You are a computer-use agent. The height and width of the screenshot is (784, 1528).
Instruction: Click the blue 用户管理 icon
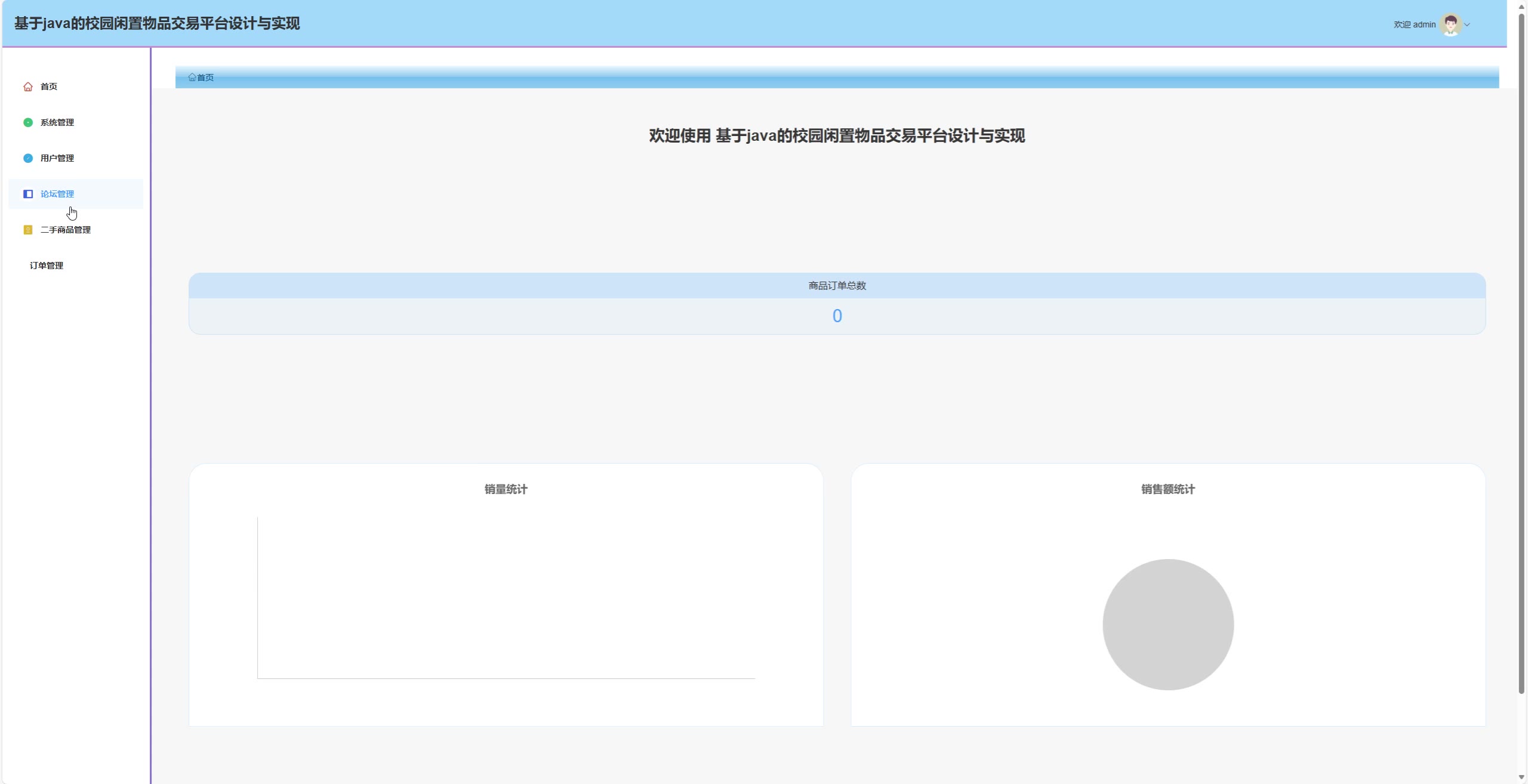[28, 158]
